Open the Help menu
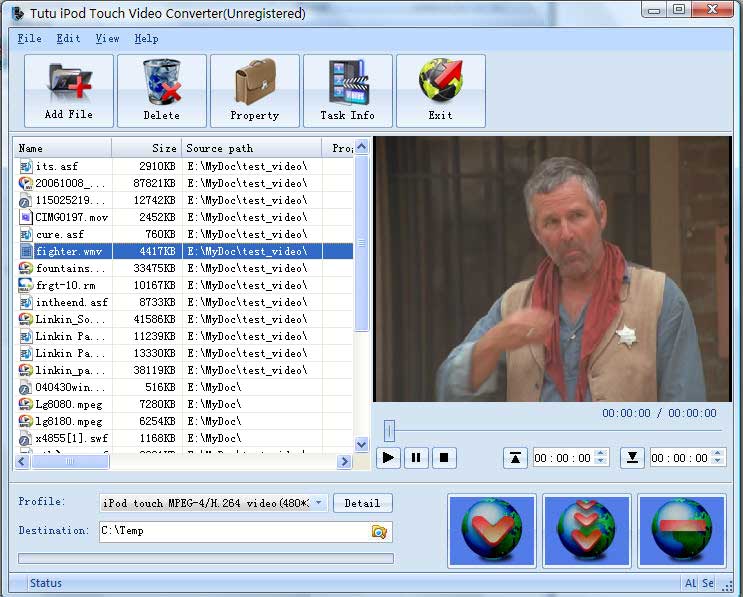 click(146, 38)
